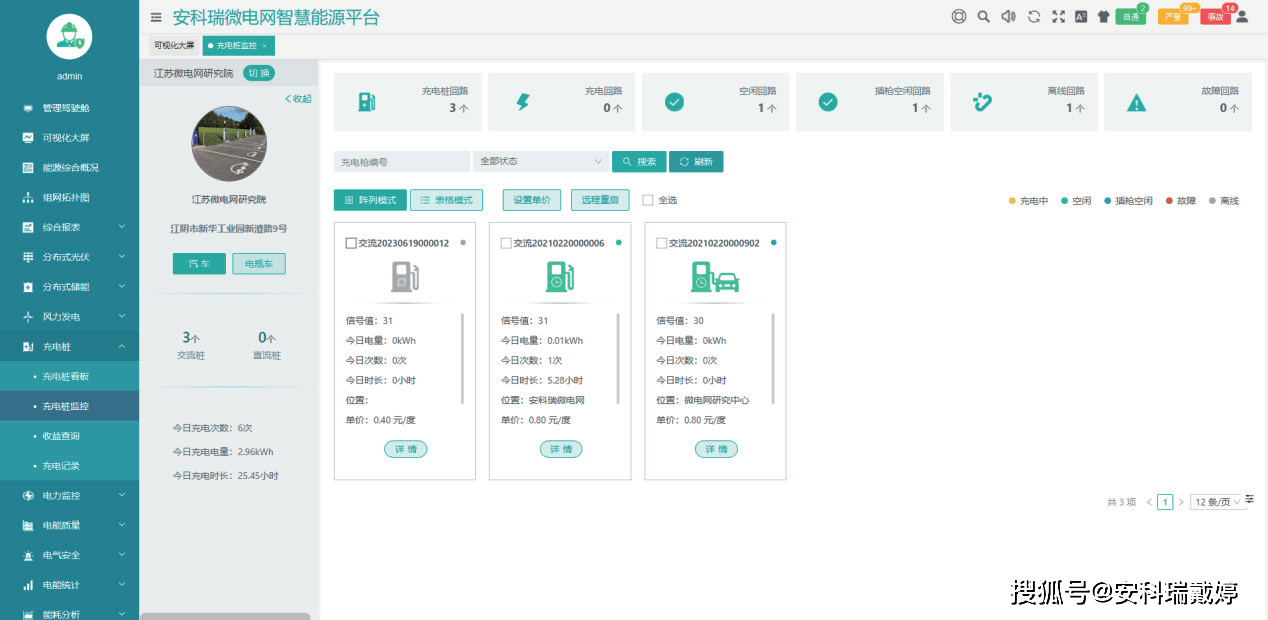Screen dimensions: 1268x620
Task: Expand the 风力发电 sidebar menu
Action: coord(69,317)
